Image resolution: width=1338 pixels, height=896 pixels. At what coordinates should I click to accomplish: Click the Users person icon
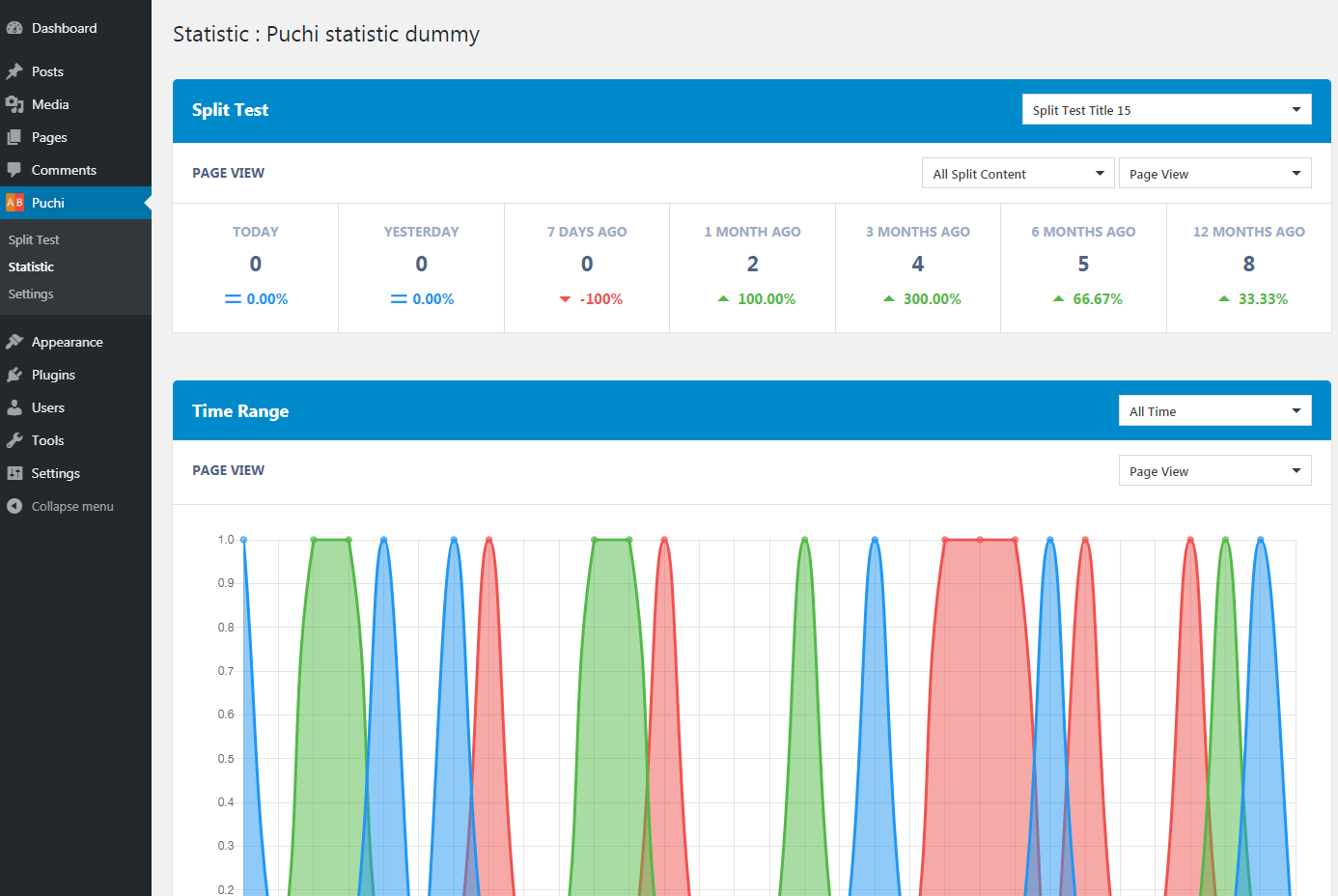pyautogui.click(x=14, y=407)
